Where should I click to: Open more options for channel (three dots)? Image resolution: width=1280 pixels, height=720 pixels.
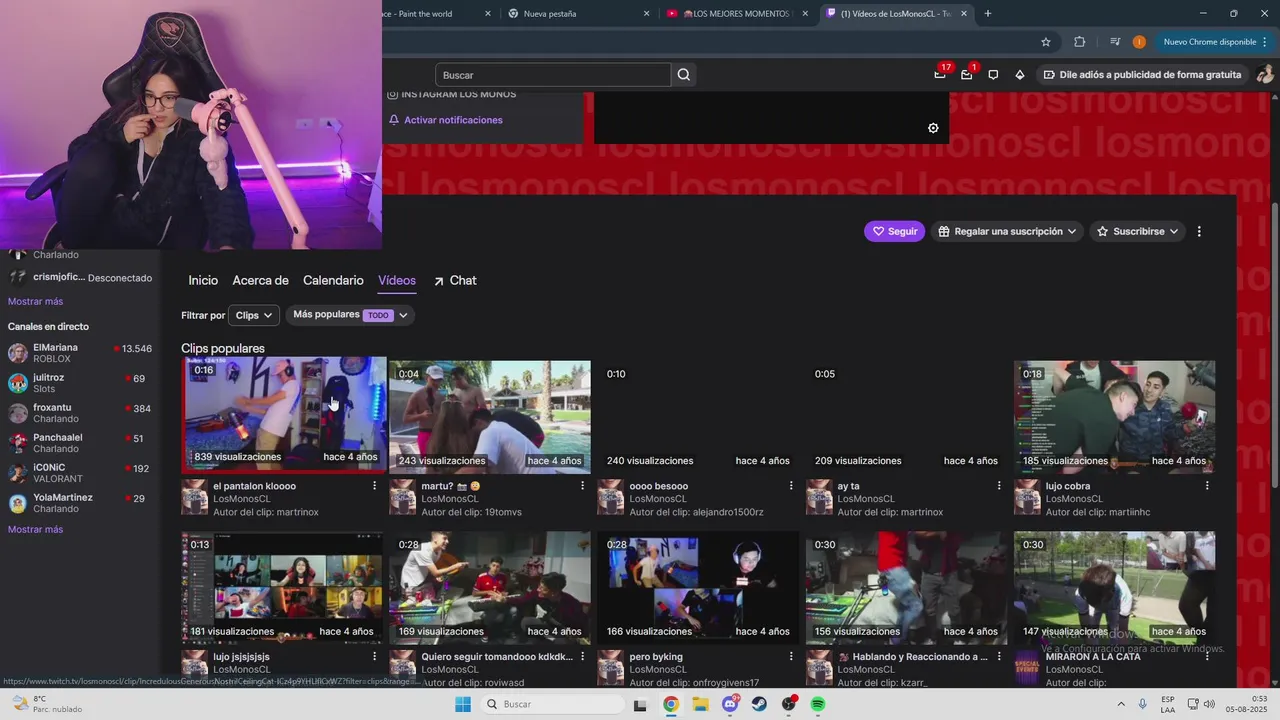[1199, 231]
